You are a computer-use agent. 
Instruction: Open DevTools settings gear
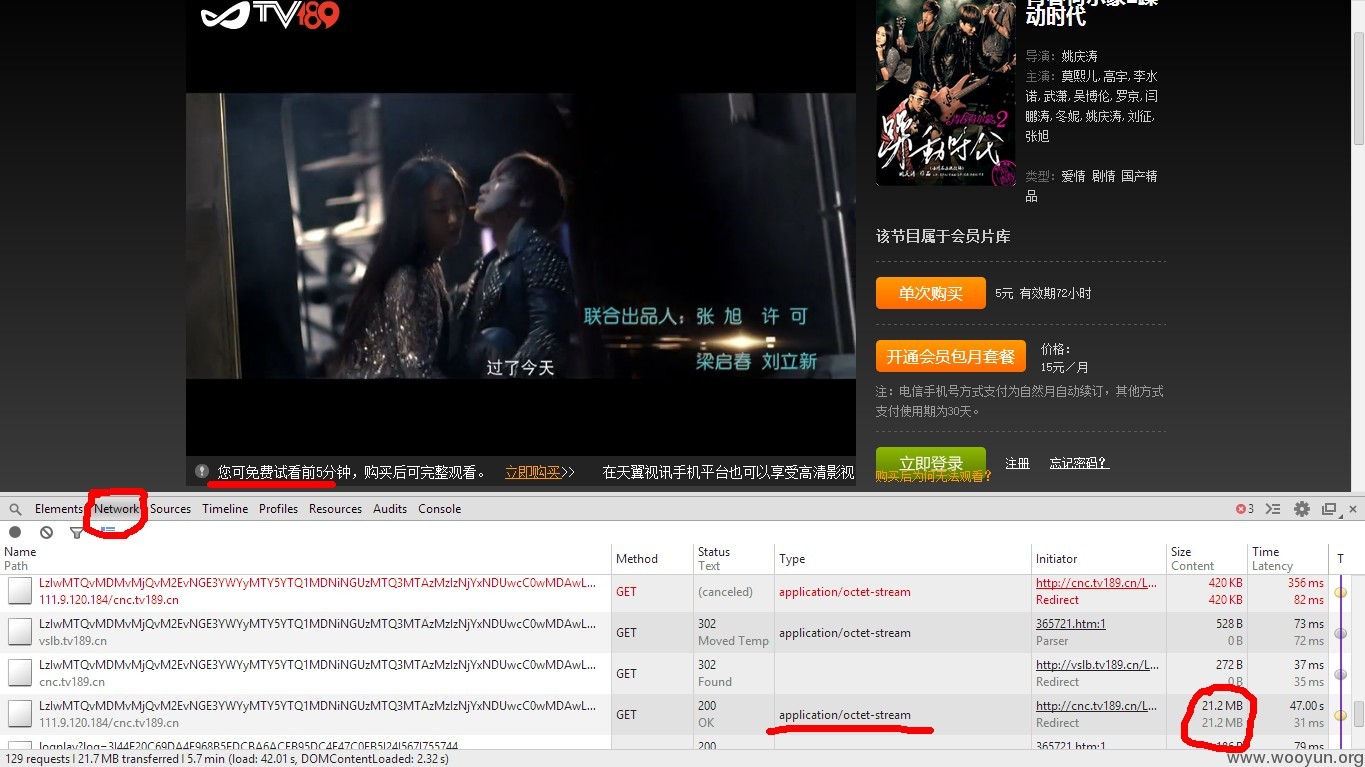[1301, 509]
